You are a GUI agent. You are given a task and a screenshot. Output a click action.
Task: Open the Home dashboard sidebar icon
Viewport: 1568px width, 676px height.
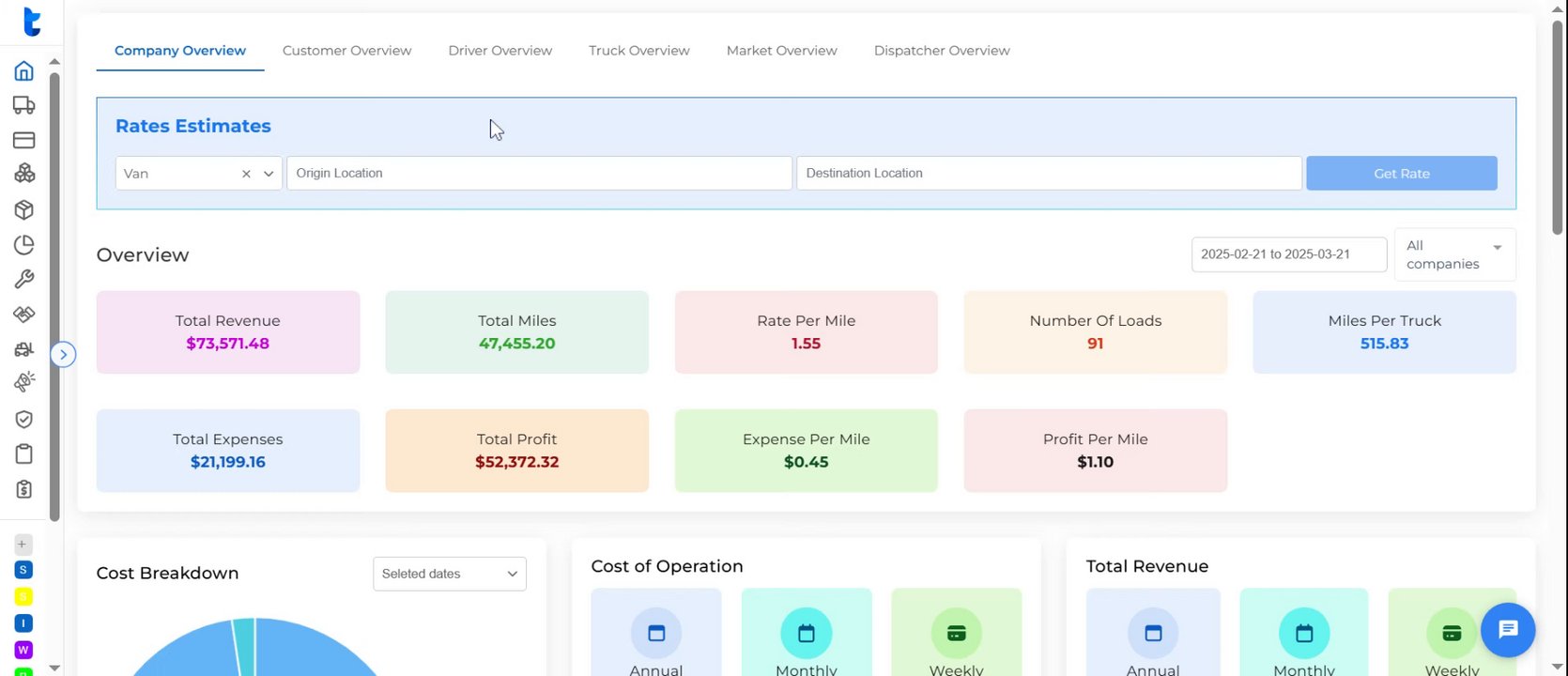tap(24, 70)
